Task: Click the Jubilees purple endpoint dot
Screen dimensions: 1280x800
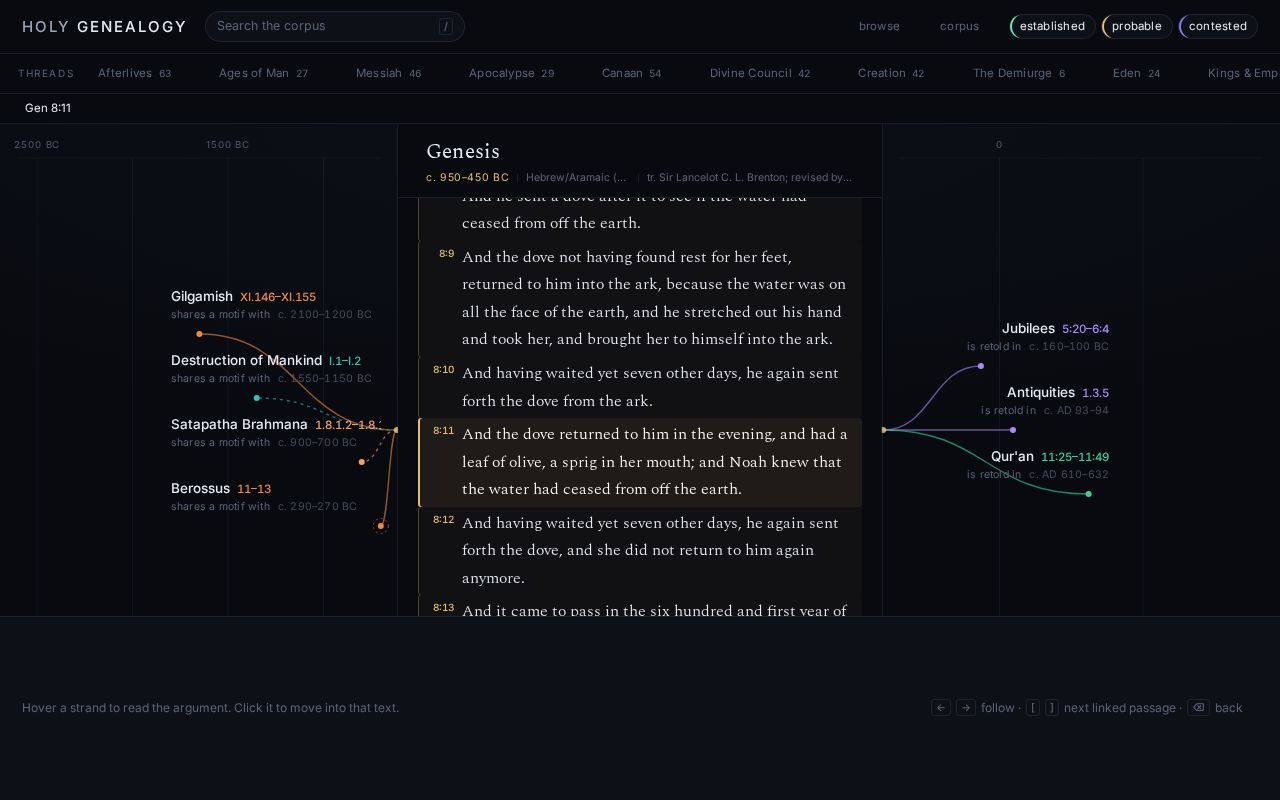Action: [981, 366]
